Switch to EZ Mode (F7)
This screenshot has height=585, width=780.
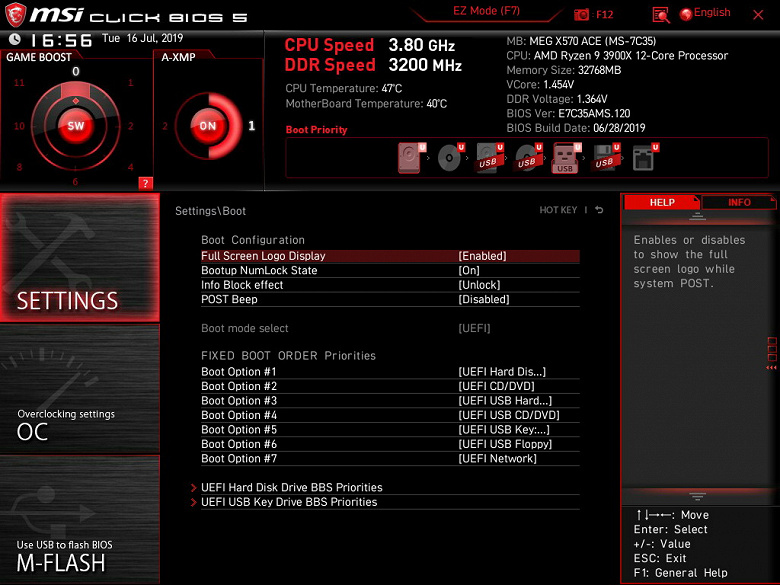(x=487, y=11)
